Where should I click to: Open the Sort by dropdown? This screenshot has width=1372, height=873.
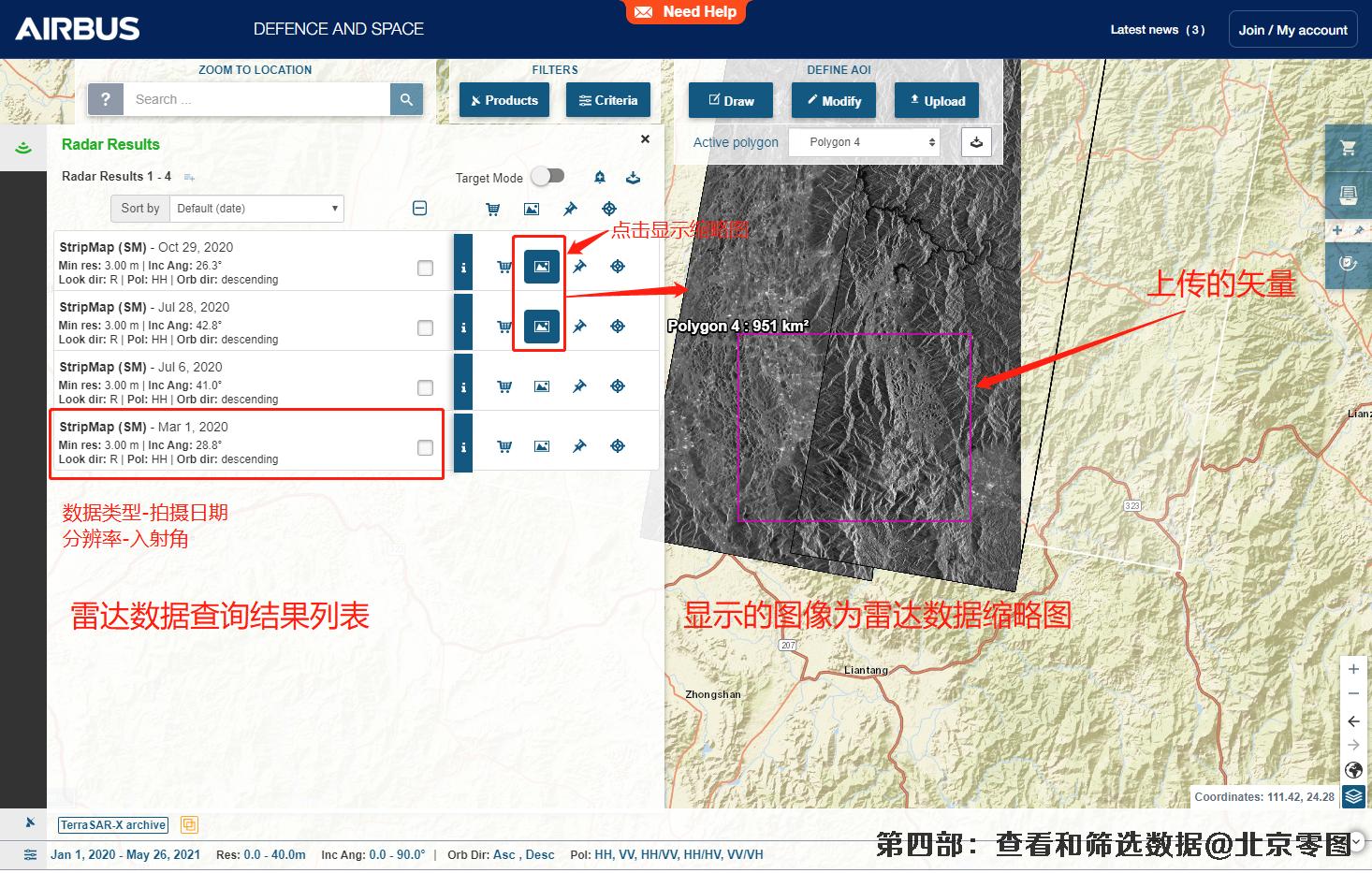257,209
